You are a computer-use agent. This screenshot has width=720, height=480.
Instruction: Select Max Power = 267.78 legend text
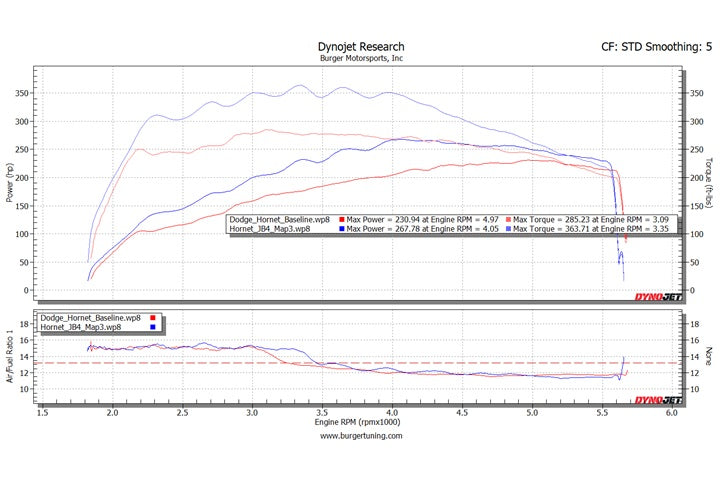click(x=422, y=229)
